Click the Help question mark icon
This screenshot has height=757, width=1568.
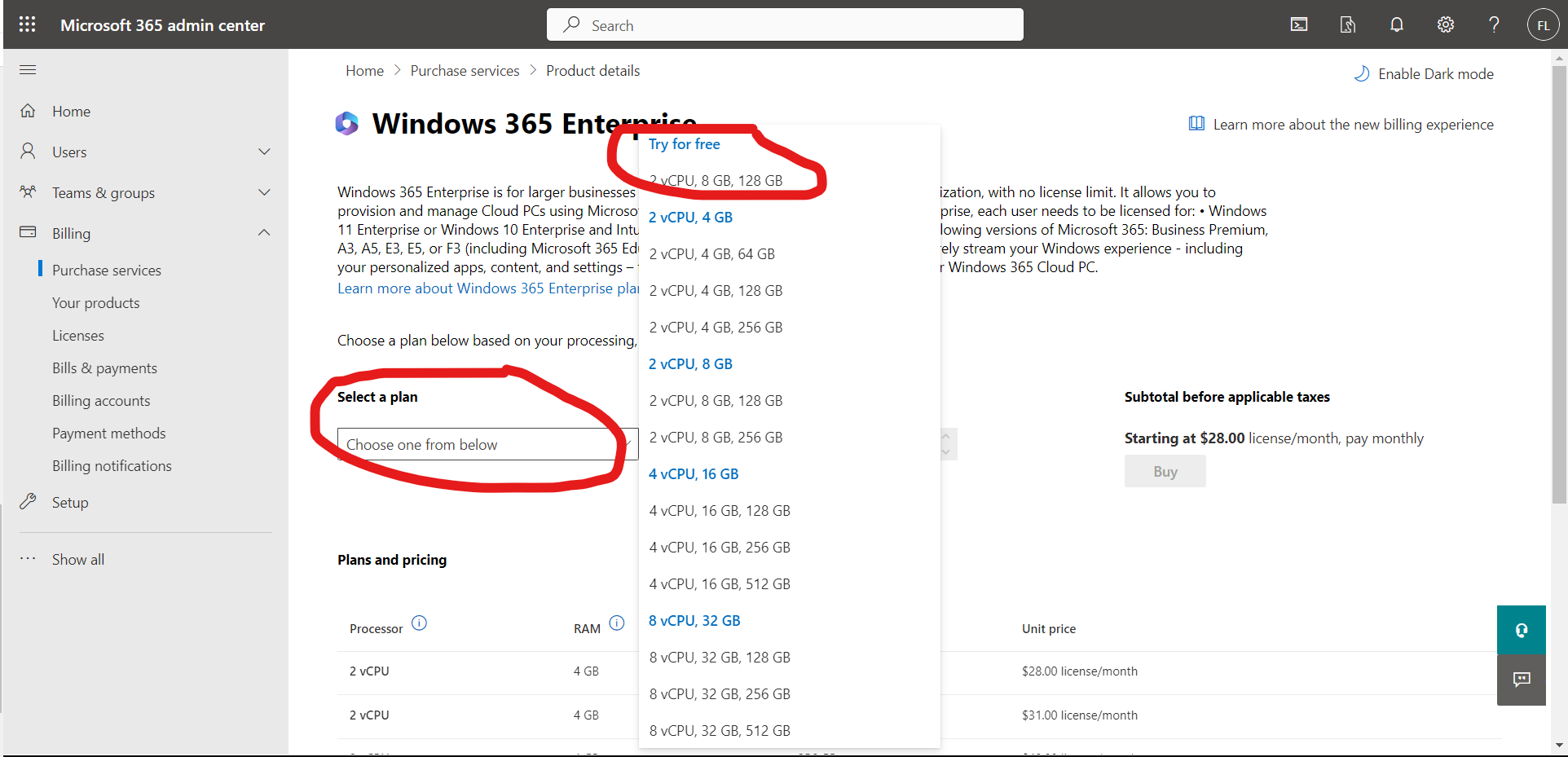tap(1493, 24)
